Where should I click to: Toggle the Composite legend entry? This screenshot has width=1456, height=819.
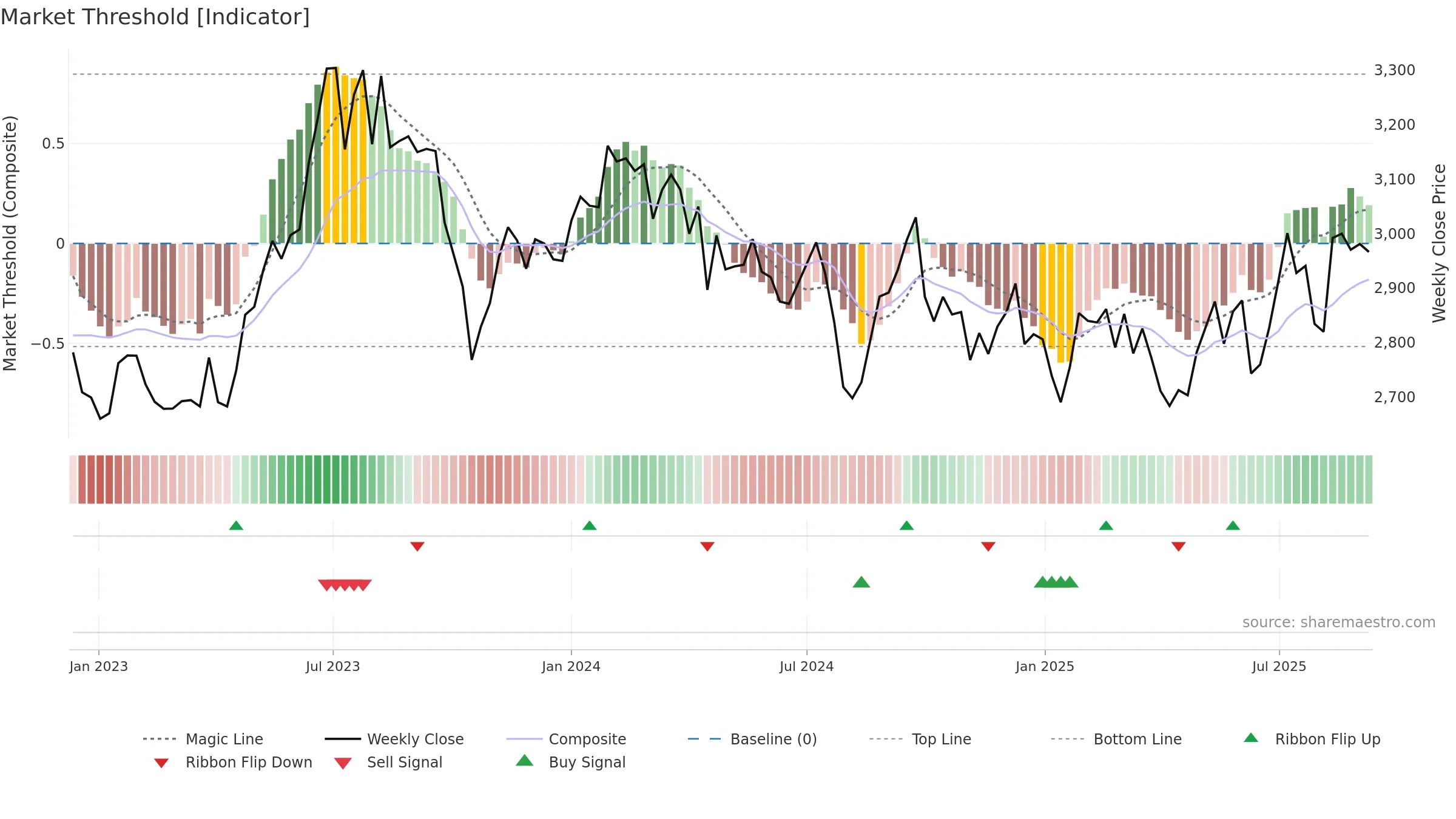coord(566,739)
